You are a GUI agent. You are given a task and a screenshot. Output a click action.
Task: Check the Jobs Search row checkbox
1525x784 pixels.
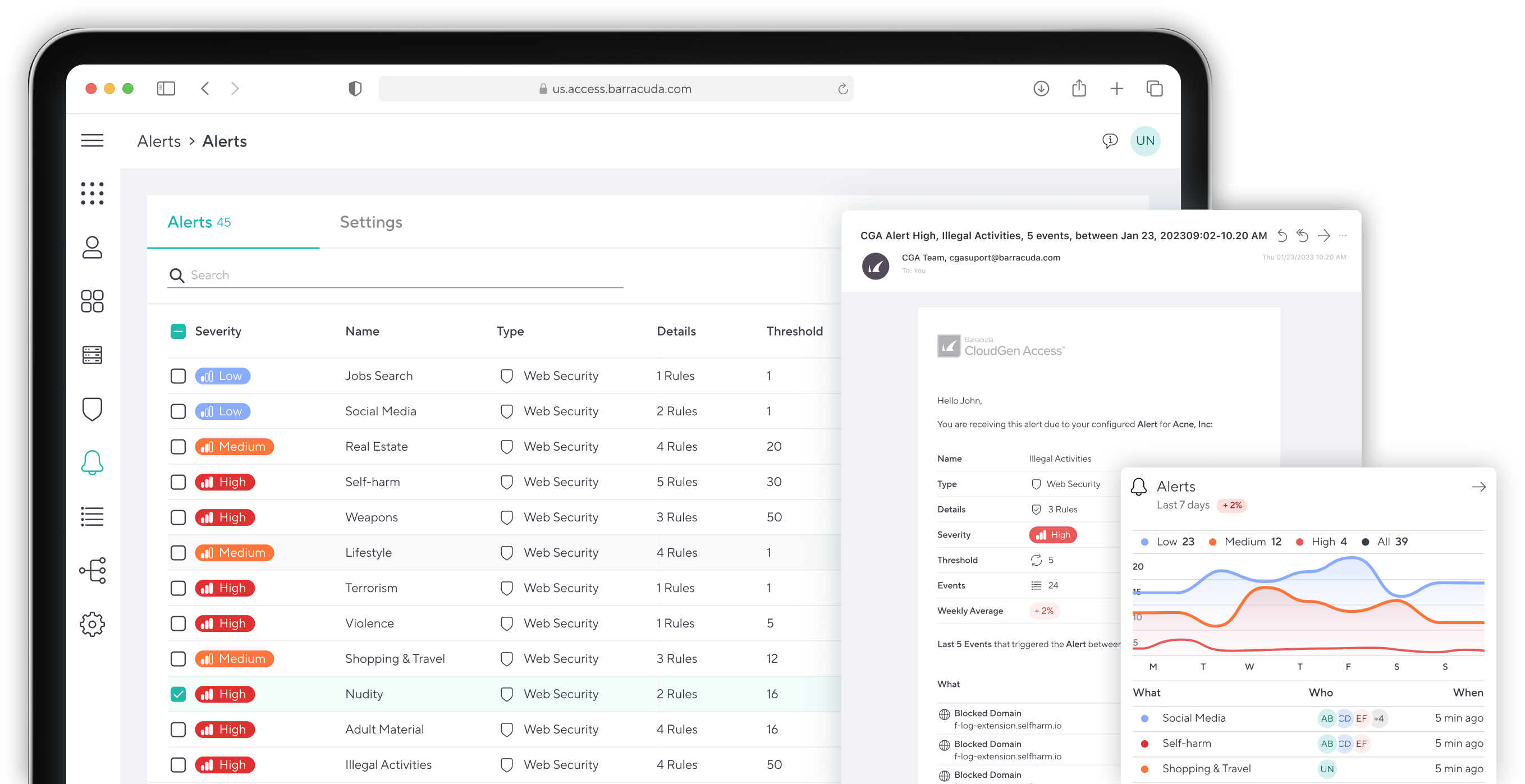click(x=178, y=377)
